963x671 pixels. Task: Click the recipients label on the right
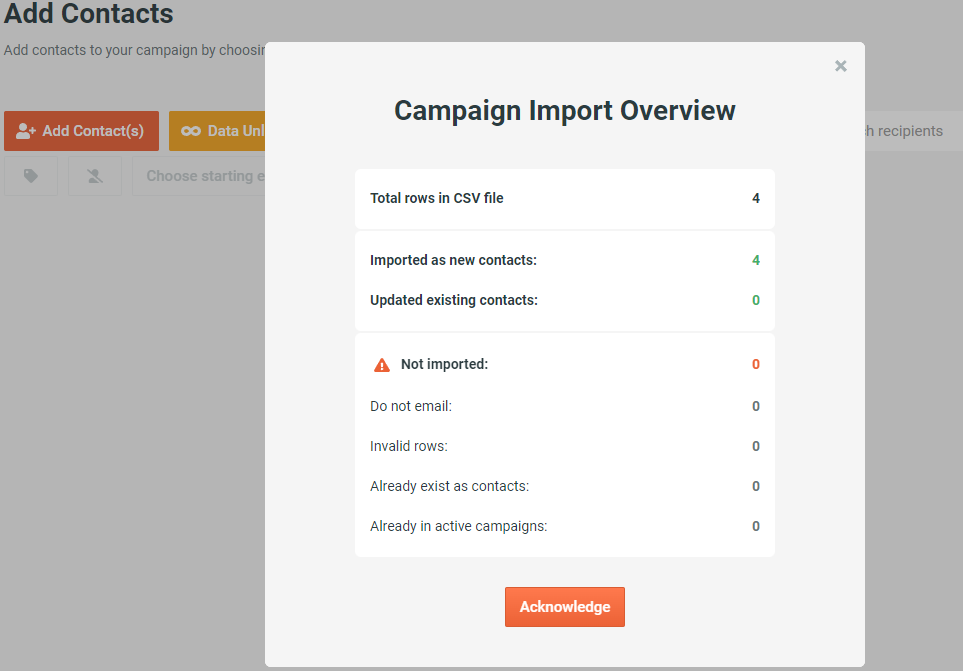[x=902, y=130]
